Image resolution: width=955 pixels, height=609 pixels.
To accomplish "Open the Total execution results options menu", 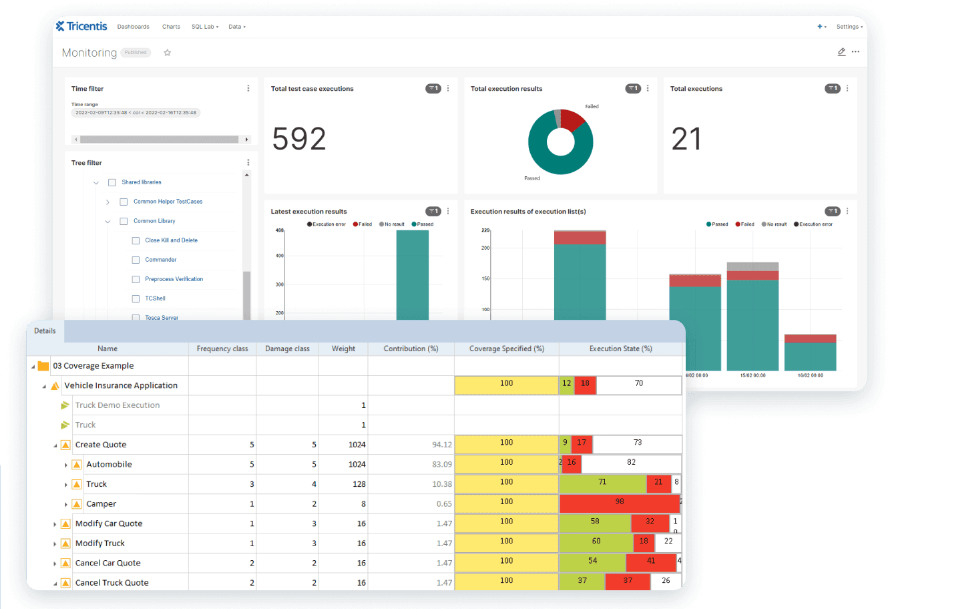I will point(647,88).
